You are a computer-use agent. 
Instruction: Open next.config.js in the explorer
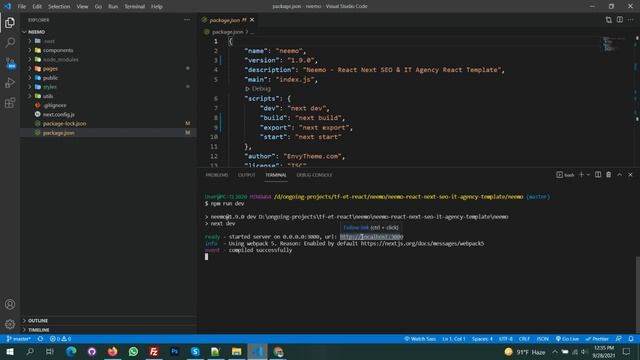59,114
